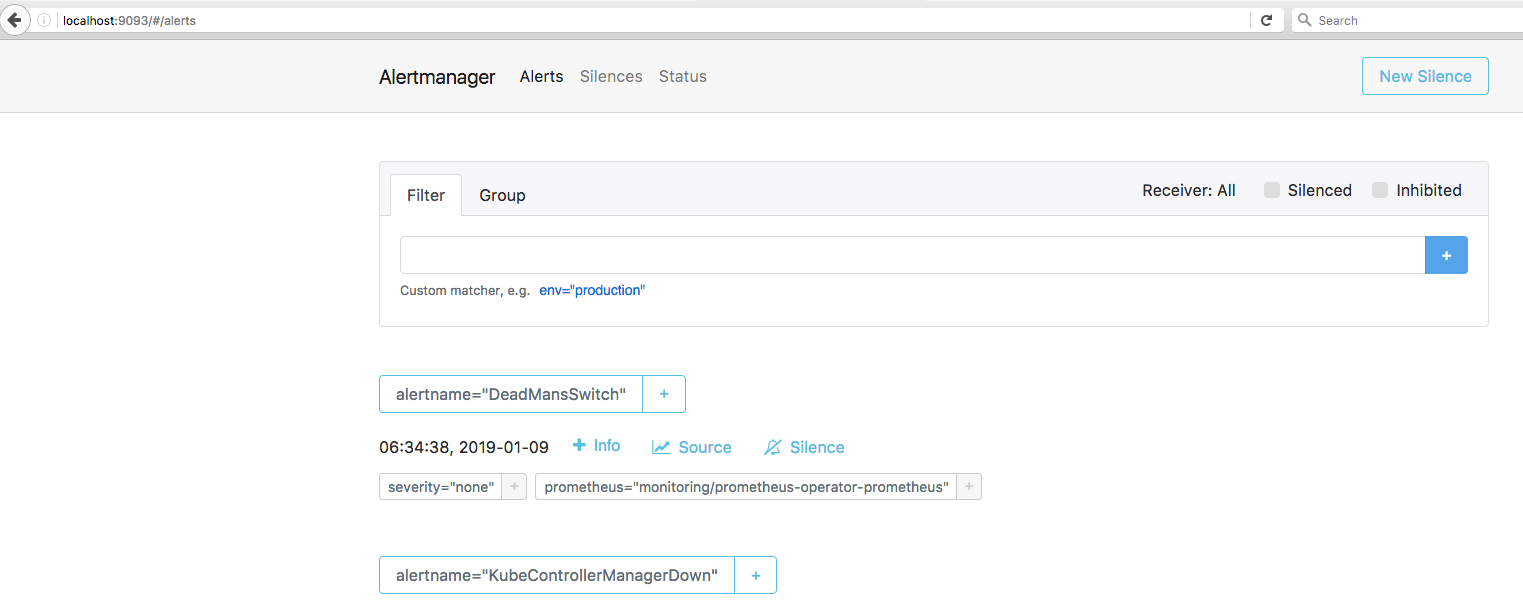Image resolution: width=1523 pixels, height=614 pixels.
Task: Select the Filter tab
Action: click(x=425, y=195)
